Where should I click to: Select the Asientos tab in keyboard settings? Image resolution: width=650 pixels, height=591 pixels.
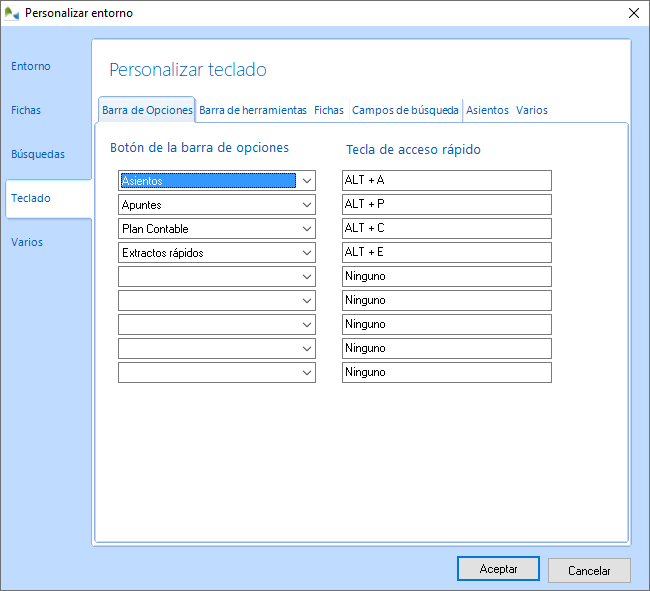coord(487,110)
